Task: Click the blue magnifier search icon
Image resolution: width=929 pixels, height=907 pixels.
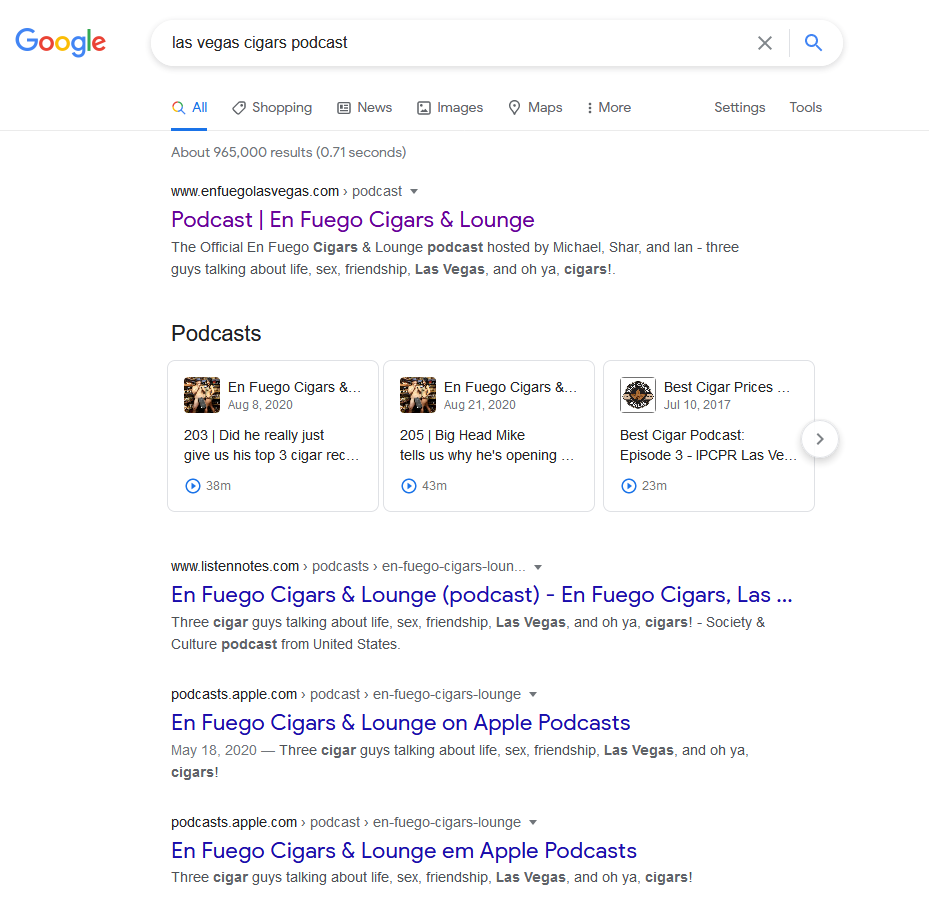Action: pos(813,43)
